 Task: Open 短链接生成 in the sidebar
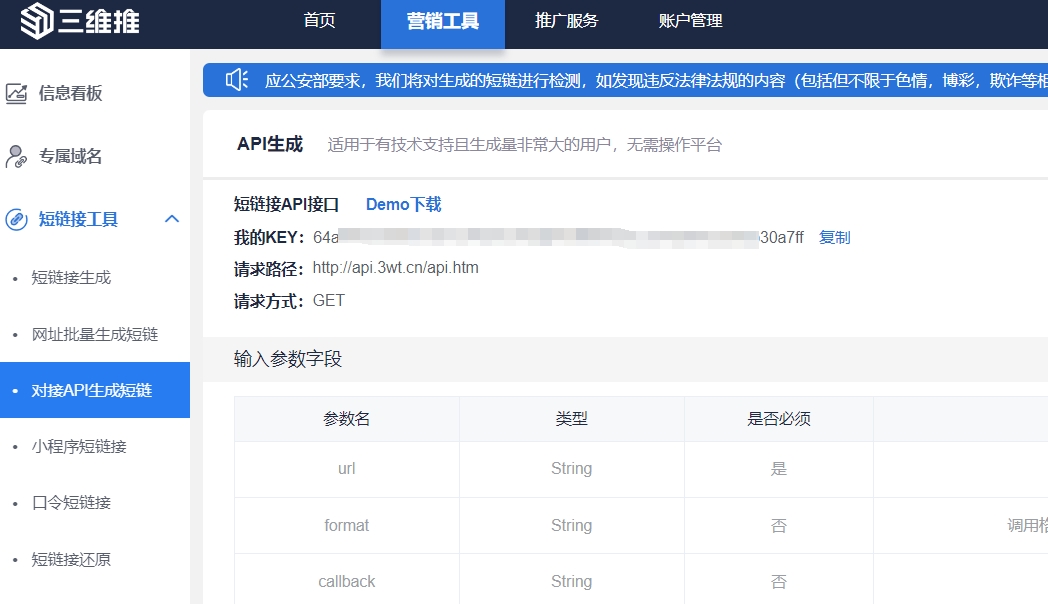(x=71, y=278)
